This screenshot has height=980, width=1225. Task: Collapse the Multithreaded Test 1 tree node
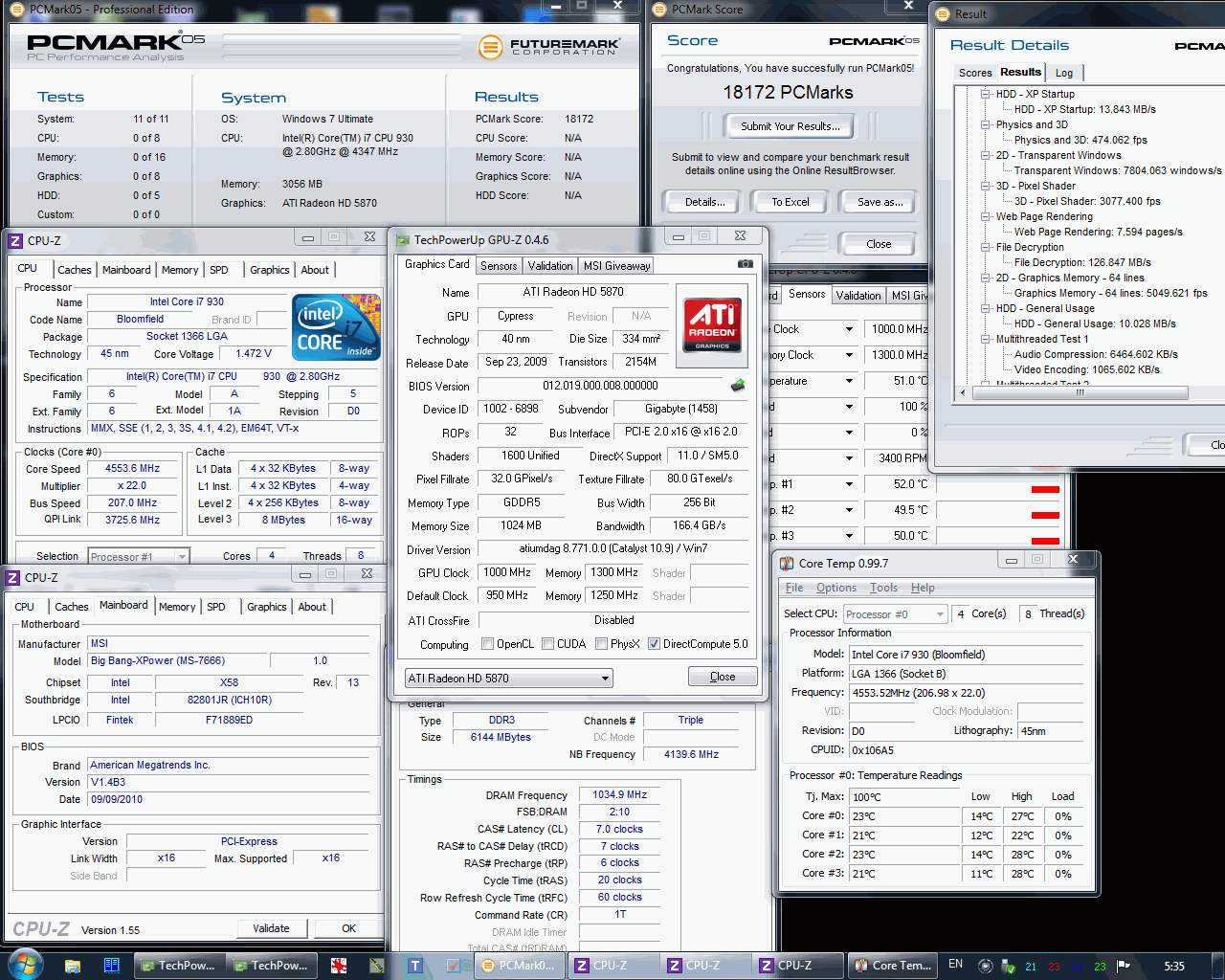tap(985, 339)
